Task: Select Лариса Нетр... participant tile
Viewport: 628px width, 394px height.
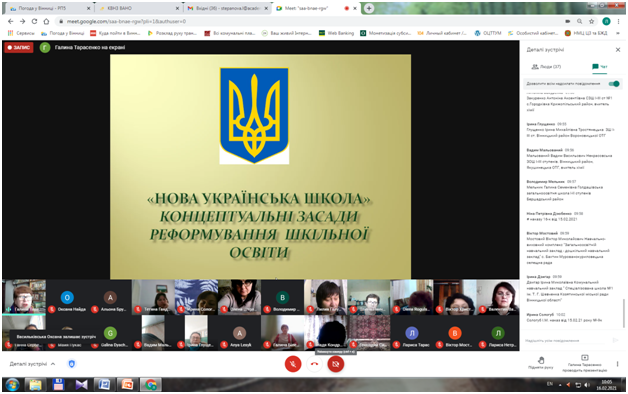Action: pos(498,333)
